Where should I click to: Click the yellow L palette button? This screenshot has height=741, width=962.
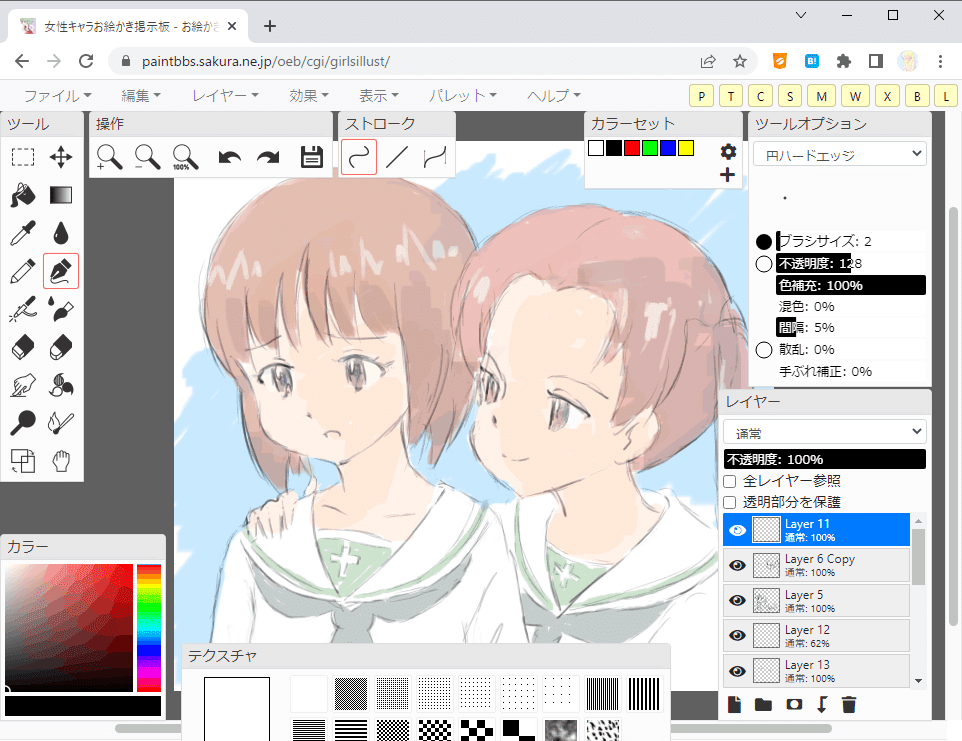tap(946, 96)
